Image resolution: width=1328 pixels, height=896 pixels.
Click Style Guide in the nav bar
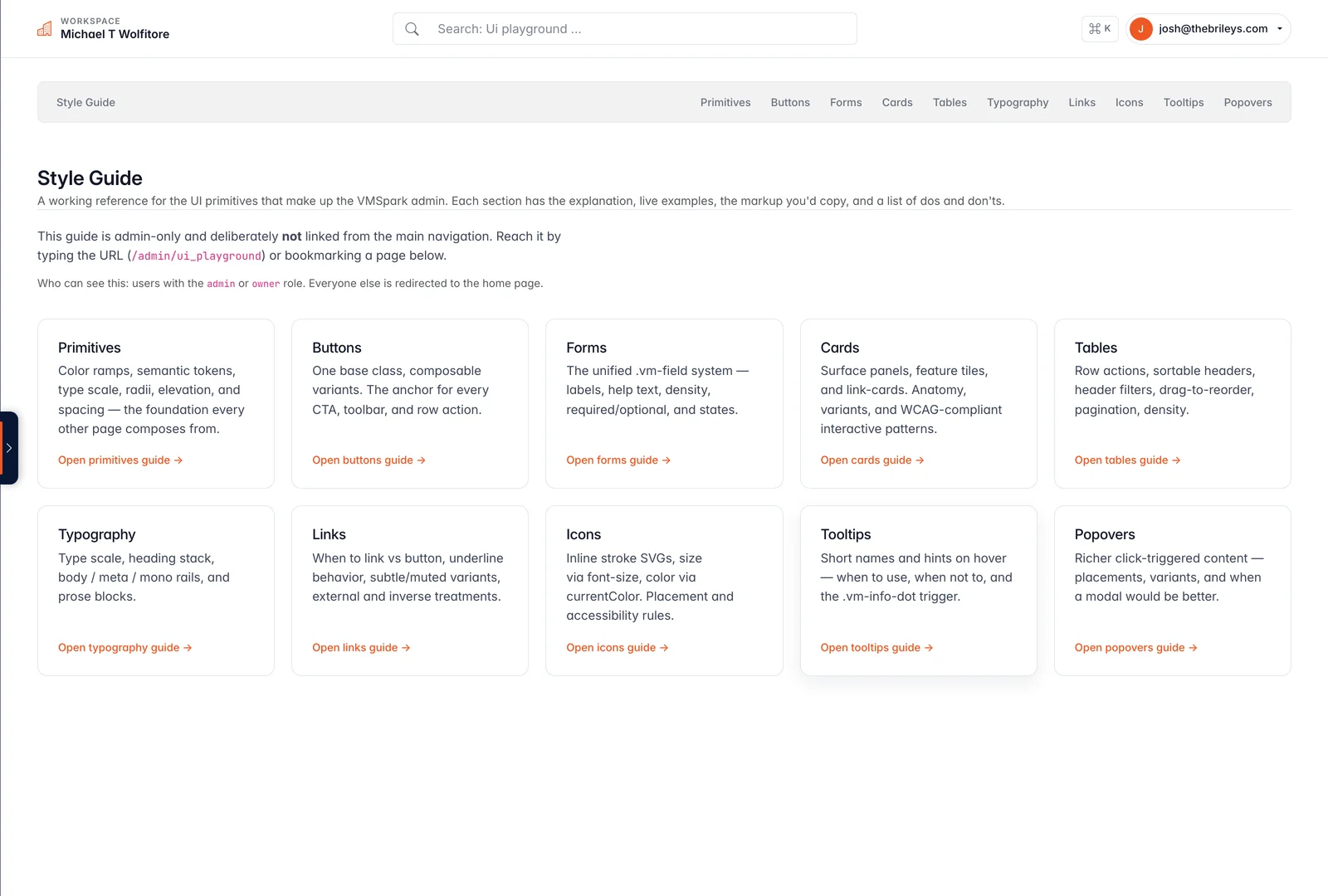85,103
